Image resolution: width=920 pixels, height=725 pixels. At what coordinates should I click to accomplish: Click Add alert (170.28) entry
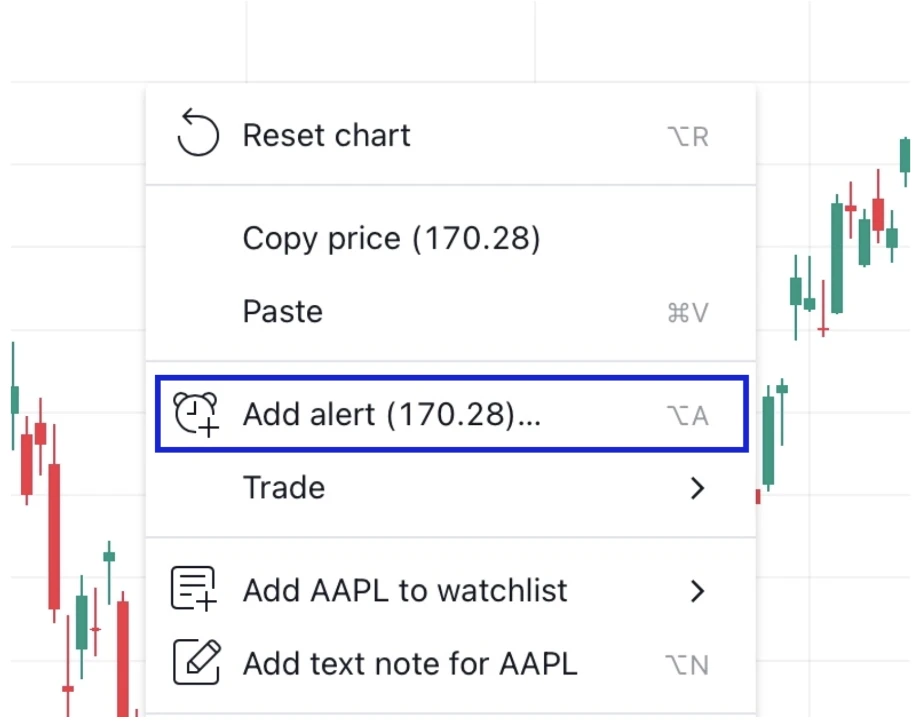tap(391, 414)
